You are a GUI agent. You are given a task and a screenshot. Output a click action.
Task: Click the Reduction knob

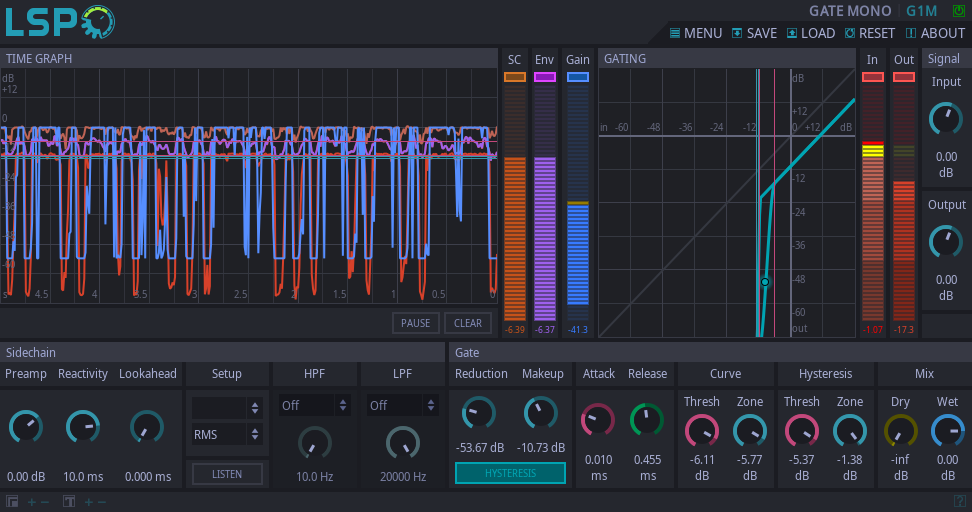[479, 413]
